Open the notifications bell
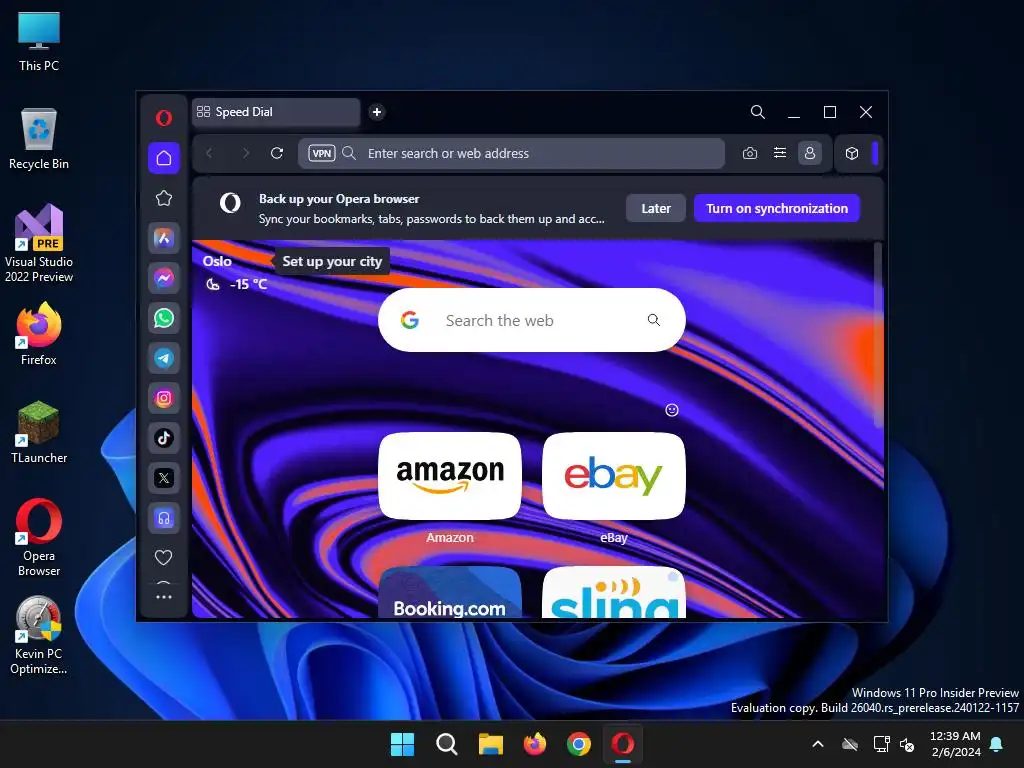Screen dimensions: 1024x768 (997, 744)
